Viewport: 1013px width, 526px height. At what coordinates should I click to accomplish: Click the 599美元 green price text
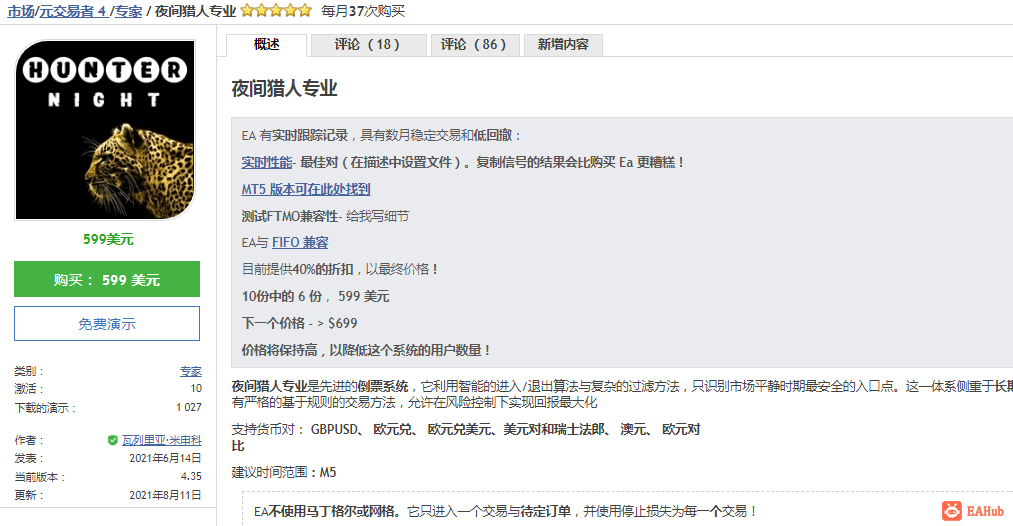[108, 239]
